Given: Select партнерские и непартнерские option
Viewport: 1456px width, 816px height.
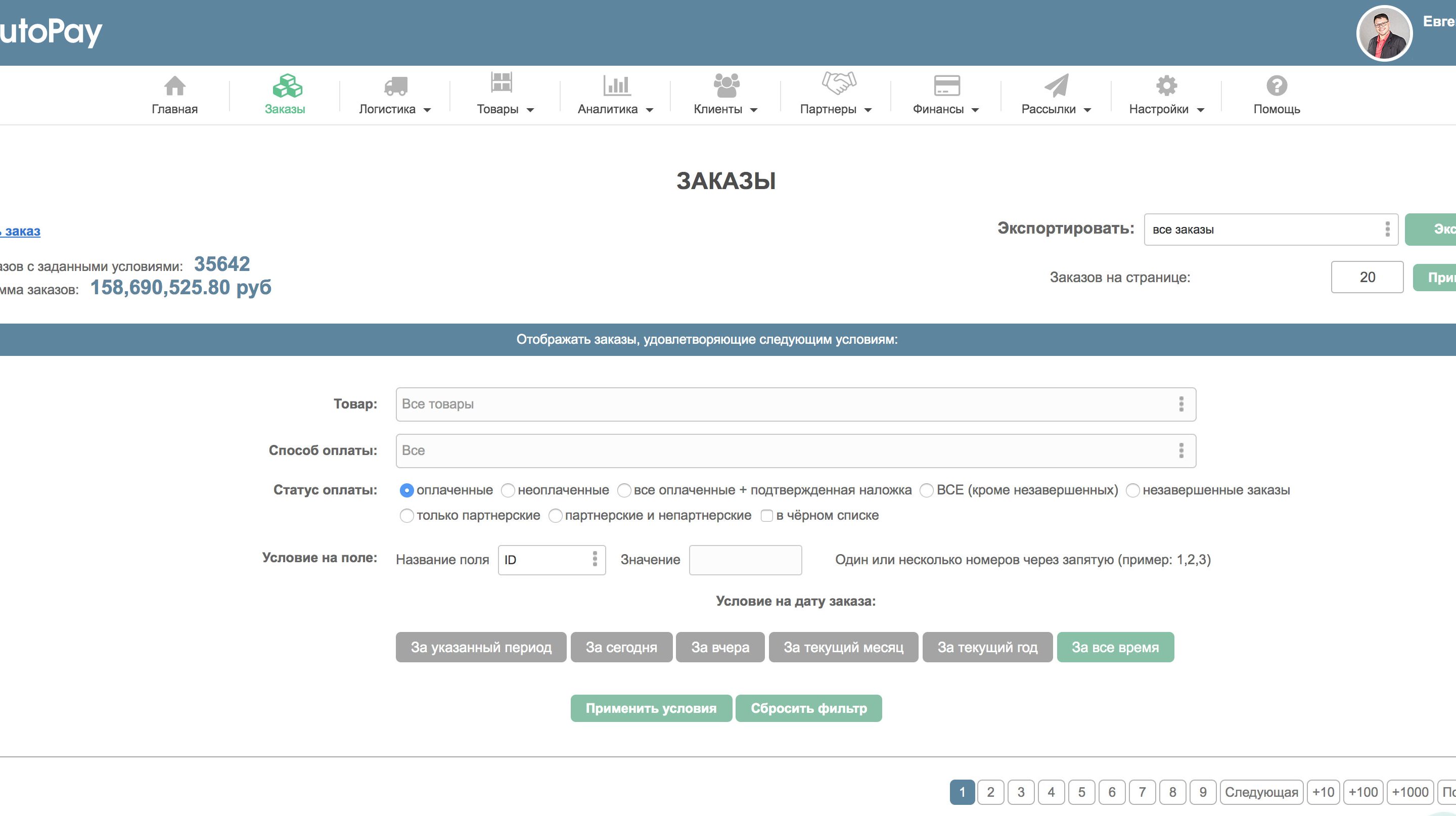Looking at the screenshot, I should [x=556, y=515].
